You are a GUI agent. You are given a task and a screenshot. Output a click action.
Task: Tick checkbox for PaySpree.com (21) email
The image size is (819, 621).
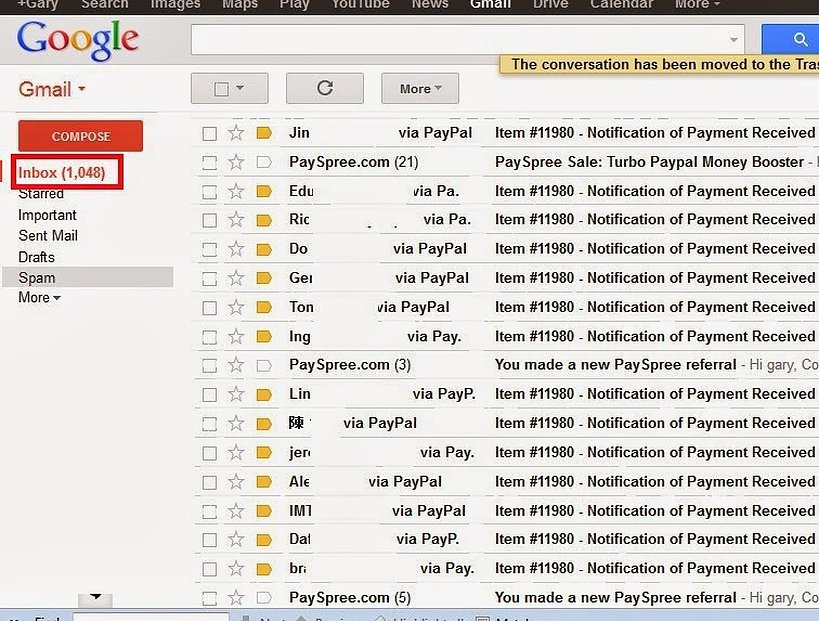tap(209, 163)
